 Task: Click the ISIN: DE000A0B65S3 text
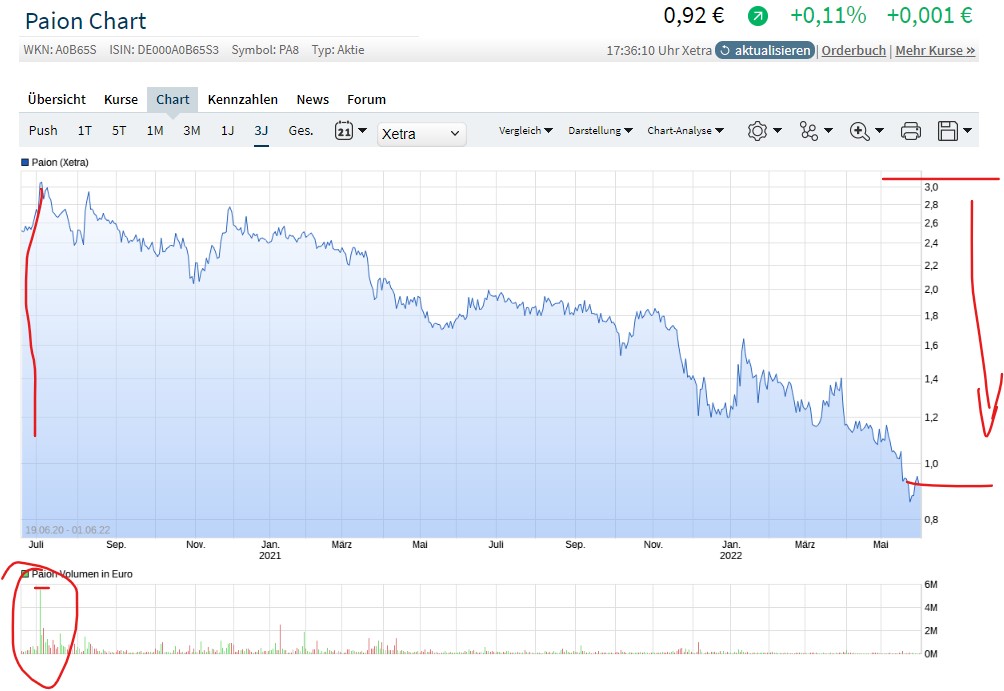[x=164, y=50]
